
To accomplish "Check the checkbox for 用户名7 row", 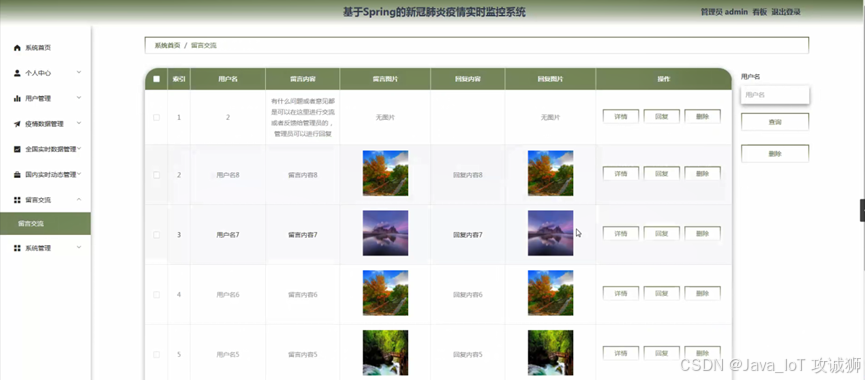I will click(156, 234).
